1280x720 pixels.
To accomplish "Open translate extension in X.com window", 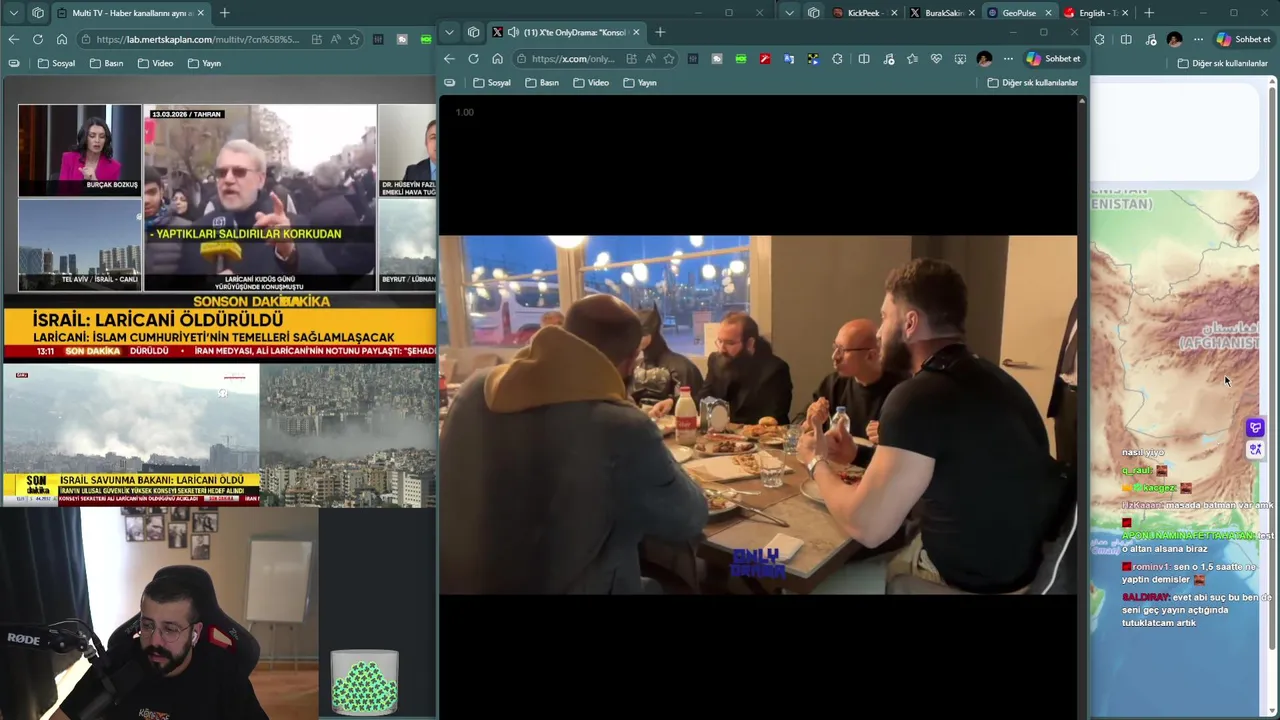I will tap(789, 59).
